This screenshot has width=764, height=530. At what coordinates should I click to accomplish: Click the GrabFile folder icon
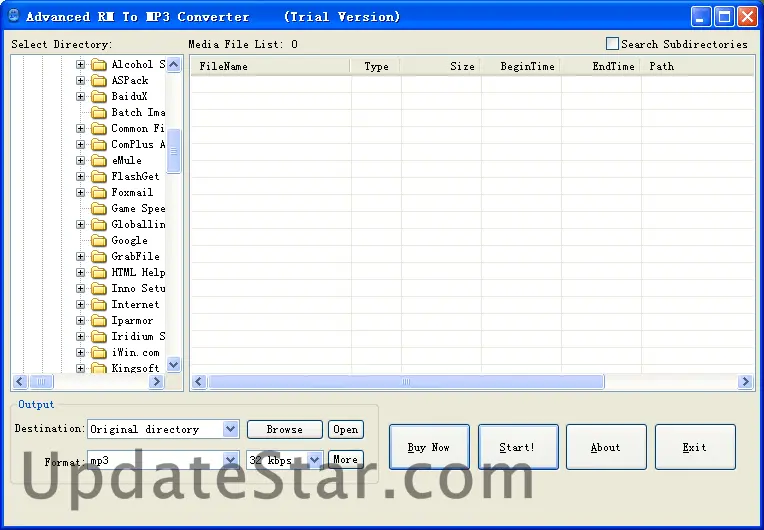click(99, 257)
